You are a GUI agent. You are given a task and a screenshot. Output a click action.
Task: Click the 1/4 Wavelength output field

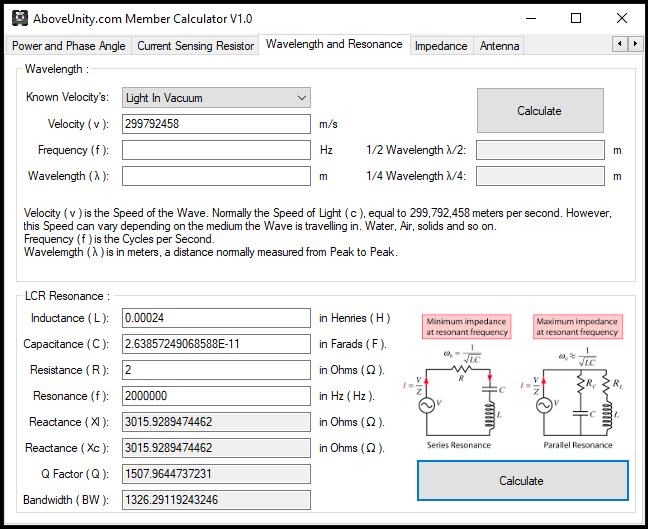coord(540,176)
